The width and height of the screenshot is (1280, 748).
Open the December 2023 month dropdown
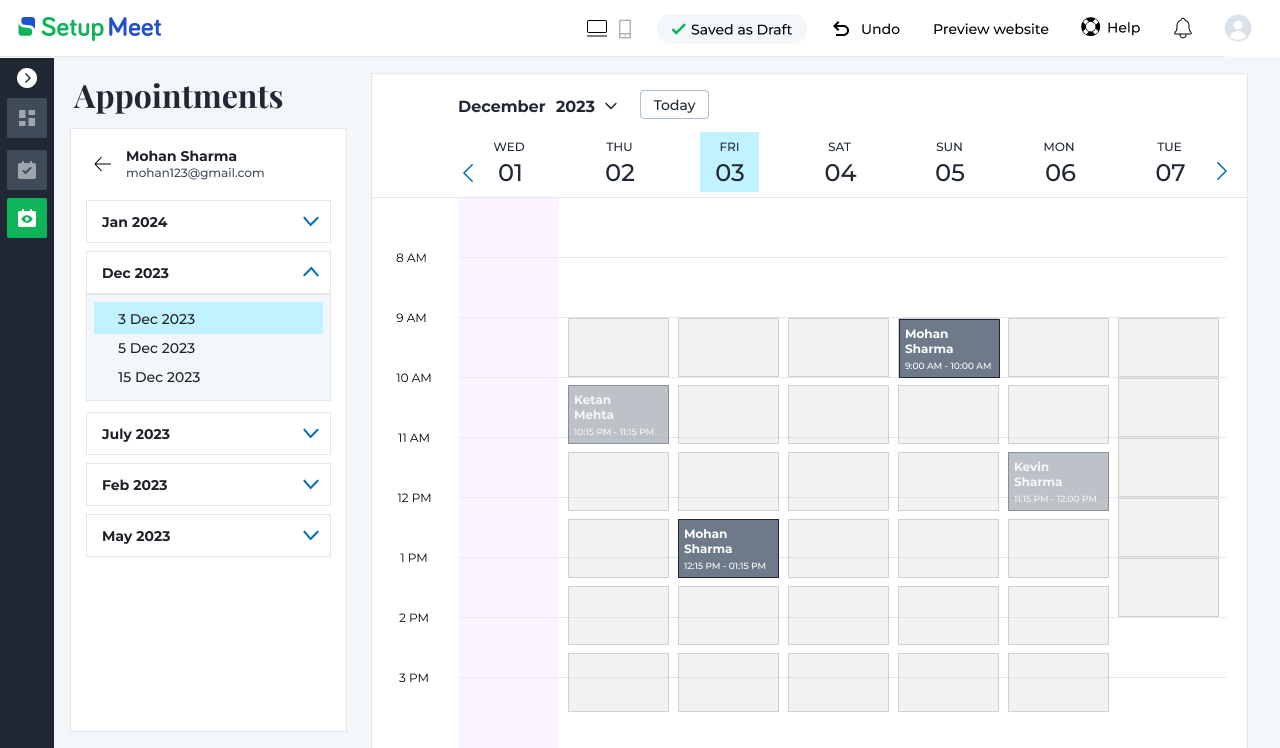(x=611, y=106)
